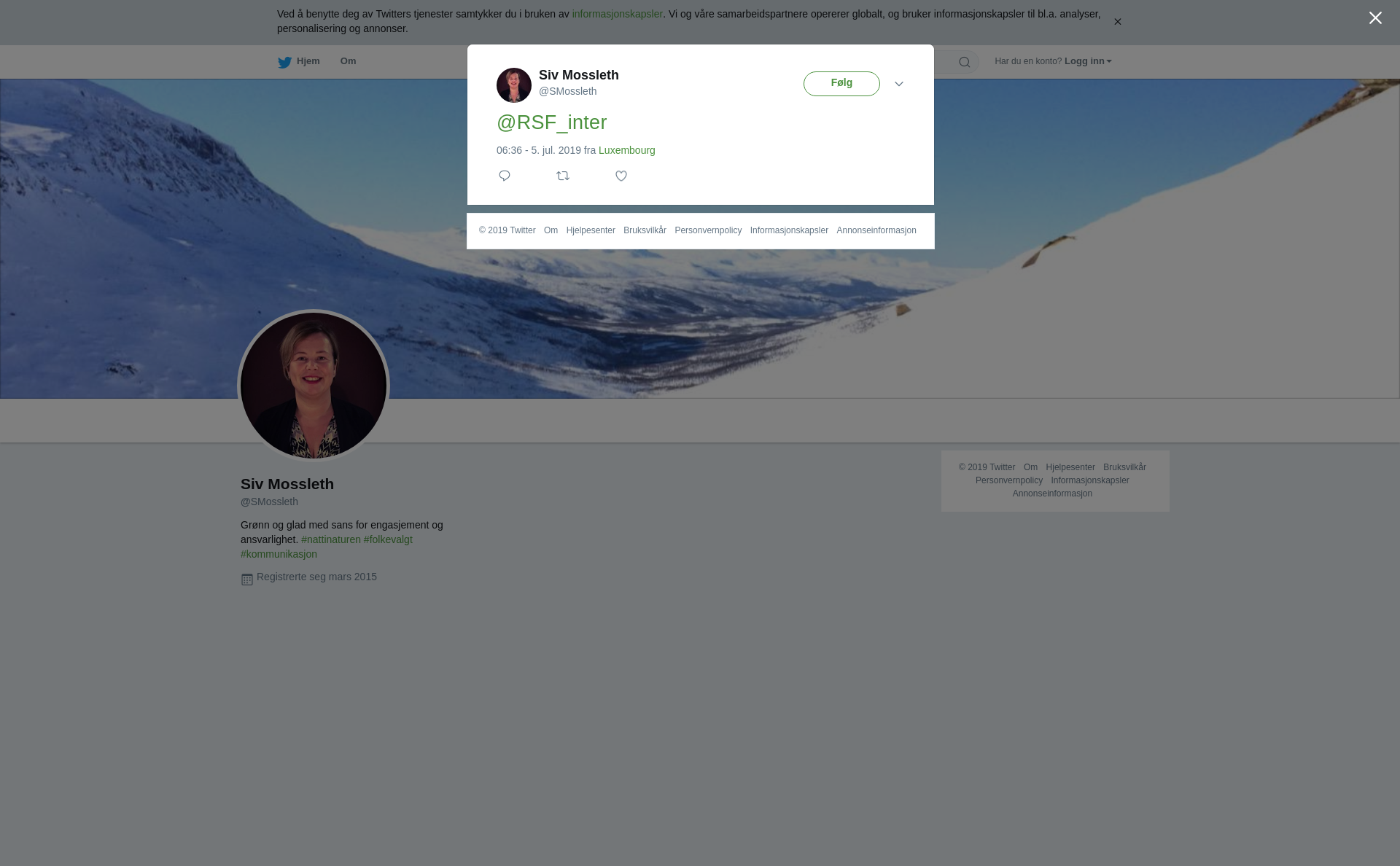Click the Twitter bird Hjem icon
1400x866 pixels.
point(285,62)
